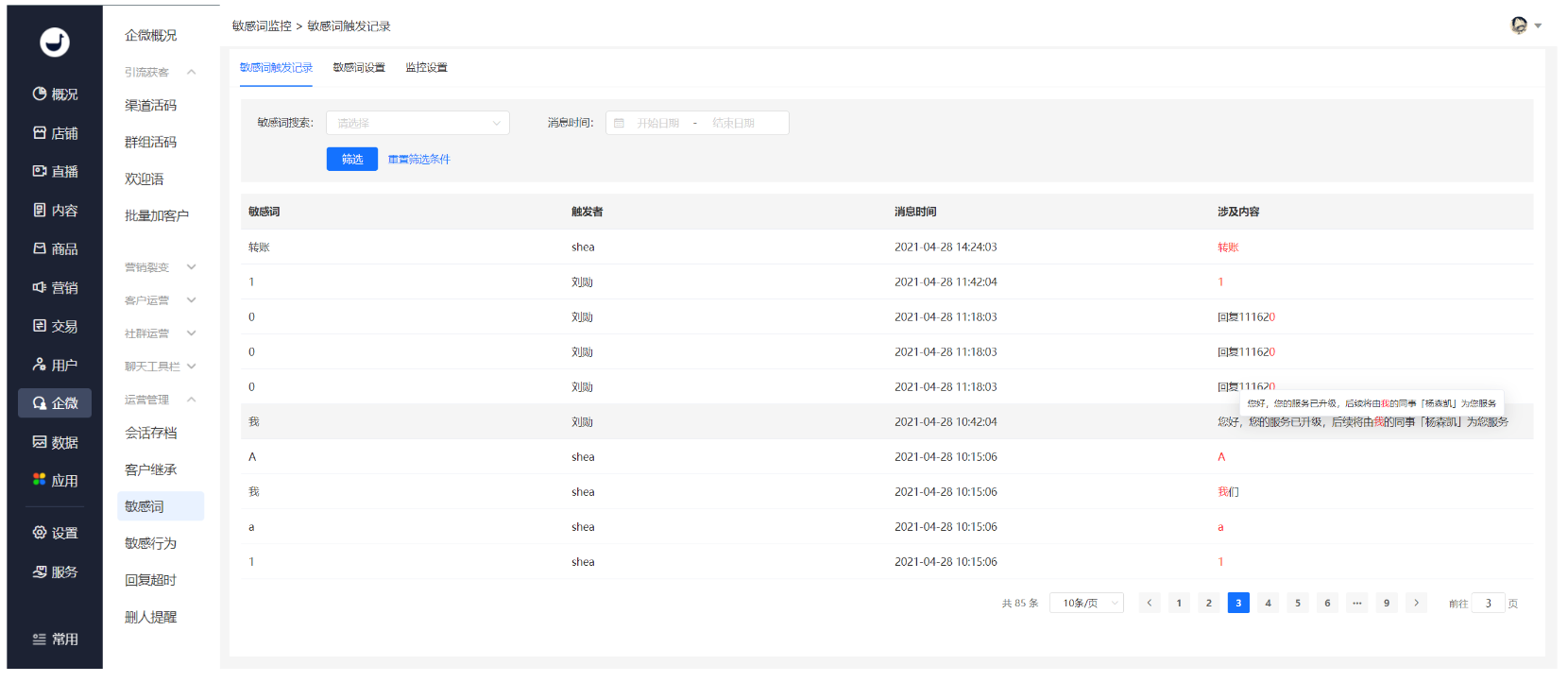The width and height of the screenshot is (1568, 682).
Task: Expand the 客户运营 menu group
Action: [161, 300]
